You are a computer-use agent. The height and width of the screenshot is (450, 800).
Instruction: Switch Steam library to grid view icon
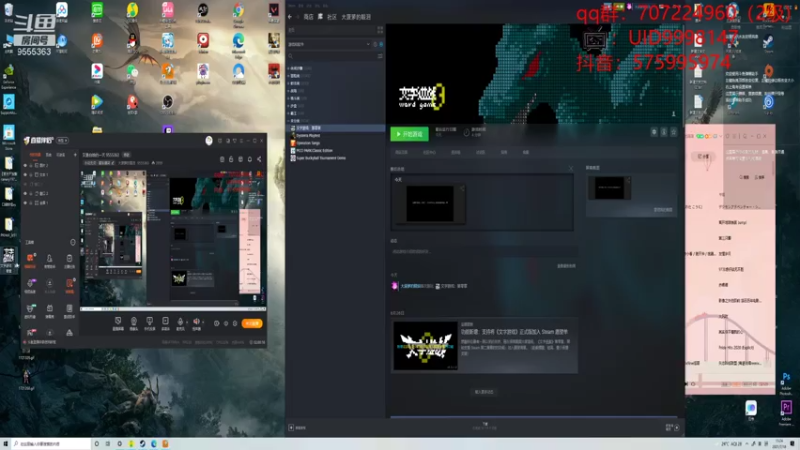380,30
